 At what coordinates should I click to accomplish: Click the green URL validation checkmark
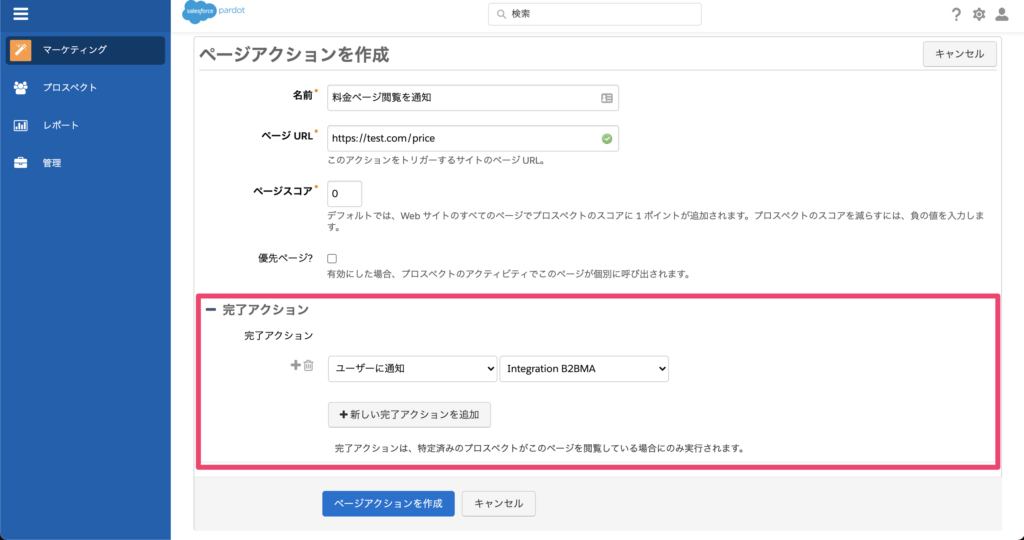(607, 138)
